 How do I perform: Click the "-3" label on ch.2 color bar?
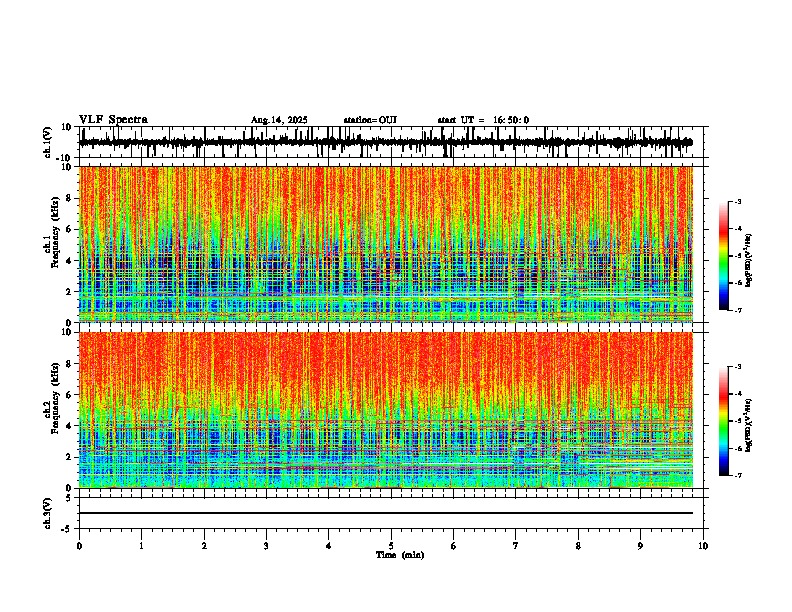point(738,367)
